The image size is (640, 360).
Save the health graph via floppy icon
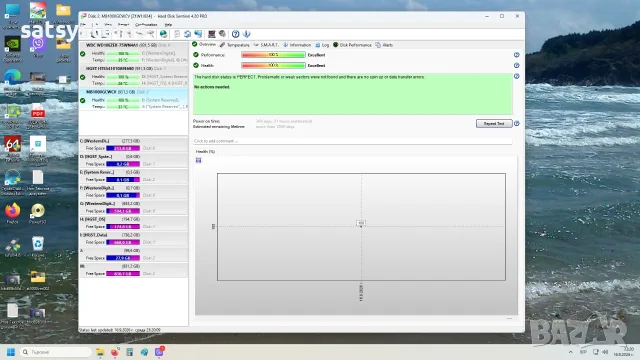(198, 160)
